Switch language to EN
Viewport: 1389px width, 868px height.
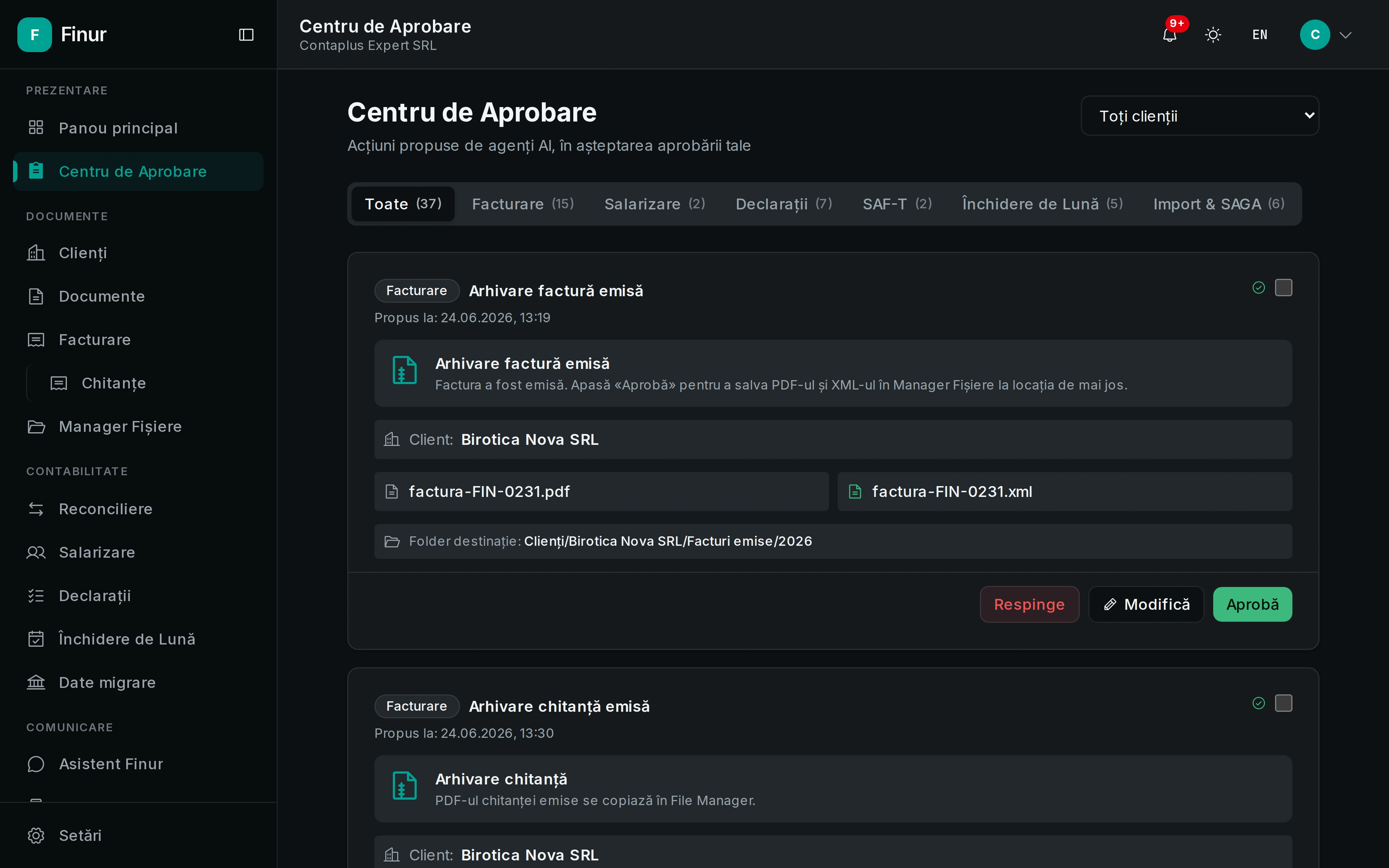[1259, 35]
